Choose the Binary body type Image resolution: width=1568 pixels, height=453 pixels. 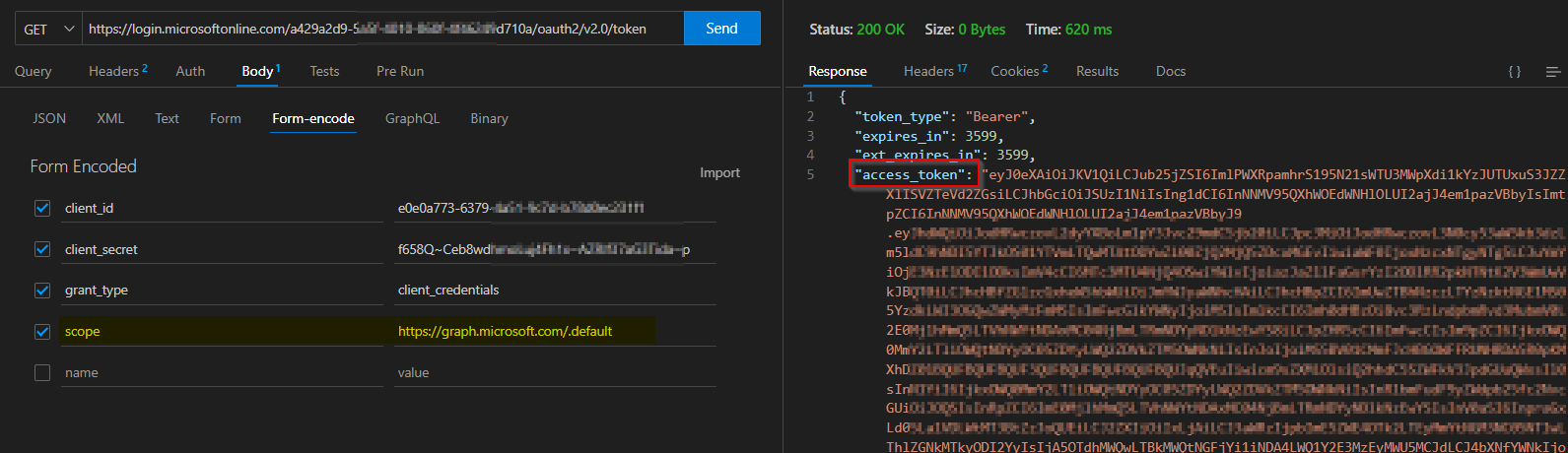pyautogui.click(x=489, y=118)
